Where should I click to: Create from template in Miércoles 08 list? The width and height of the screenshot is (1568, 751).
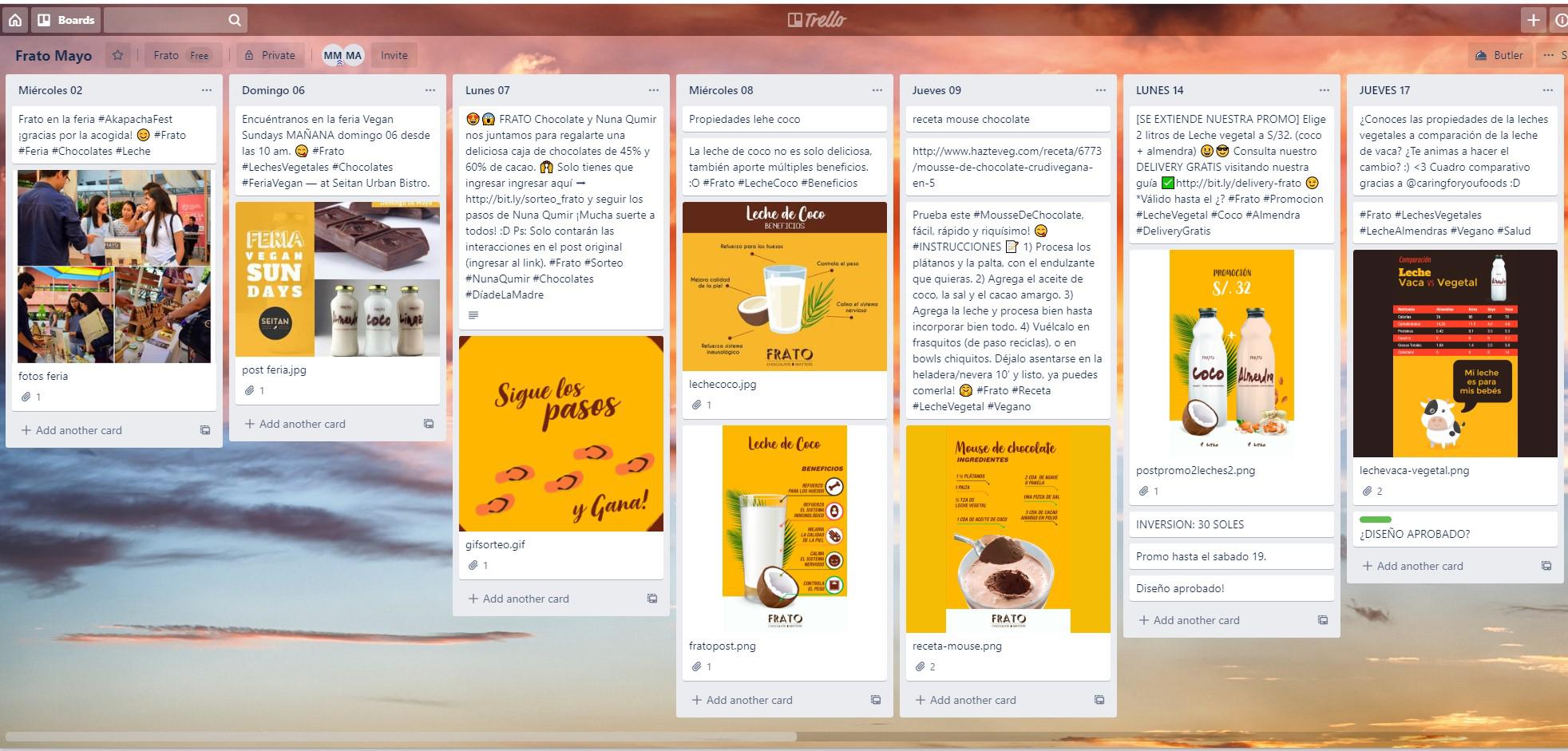(x=876, y=700)
